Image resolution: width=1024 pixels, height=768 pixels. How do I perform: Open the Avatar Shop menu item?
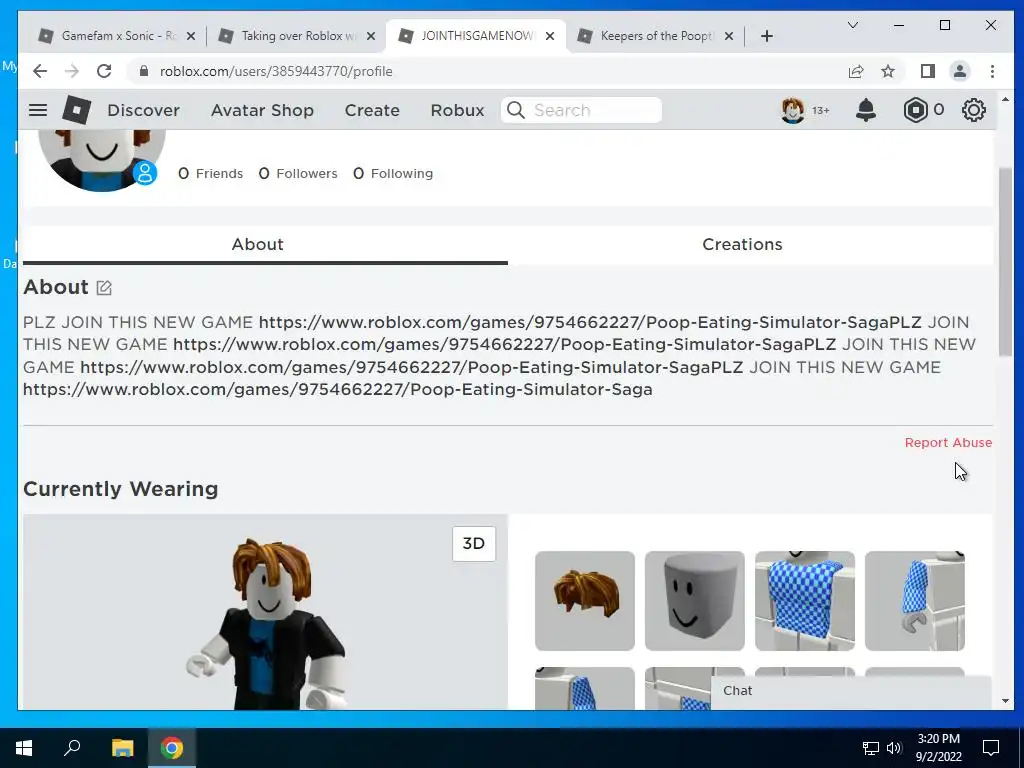pyautogui.click(x=262, y=110)
